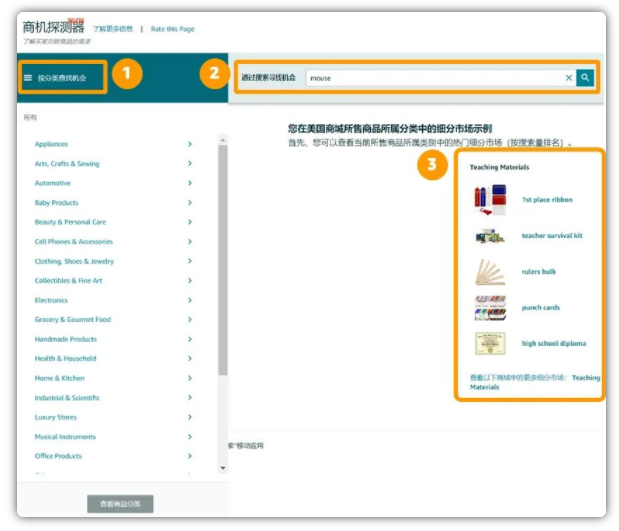The image size is (619, 531).
Task: Expand the Baby Products category chevron
Action: [x=190, y=203]
